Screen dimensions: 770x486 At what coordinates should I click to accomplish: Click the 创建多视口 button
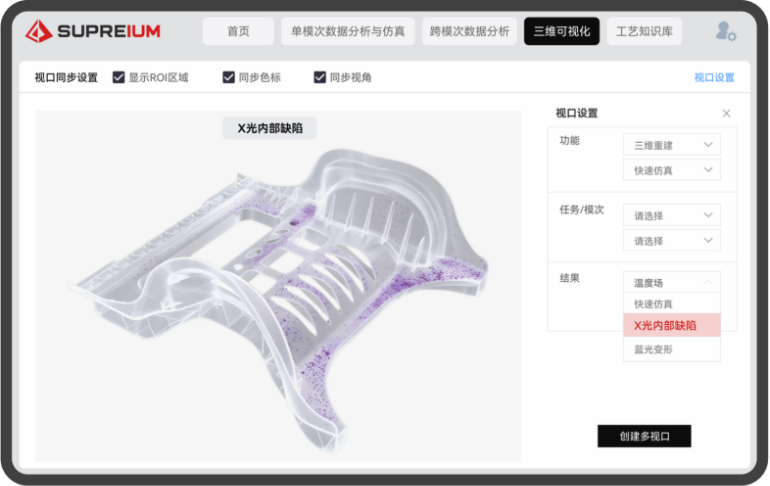coord(644,436)
